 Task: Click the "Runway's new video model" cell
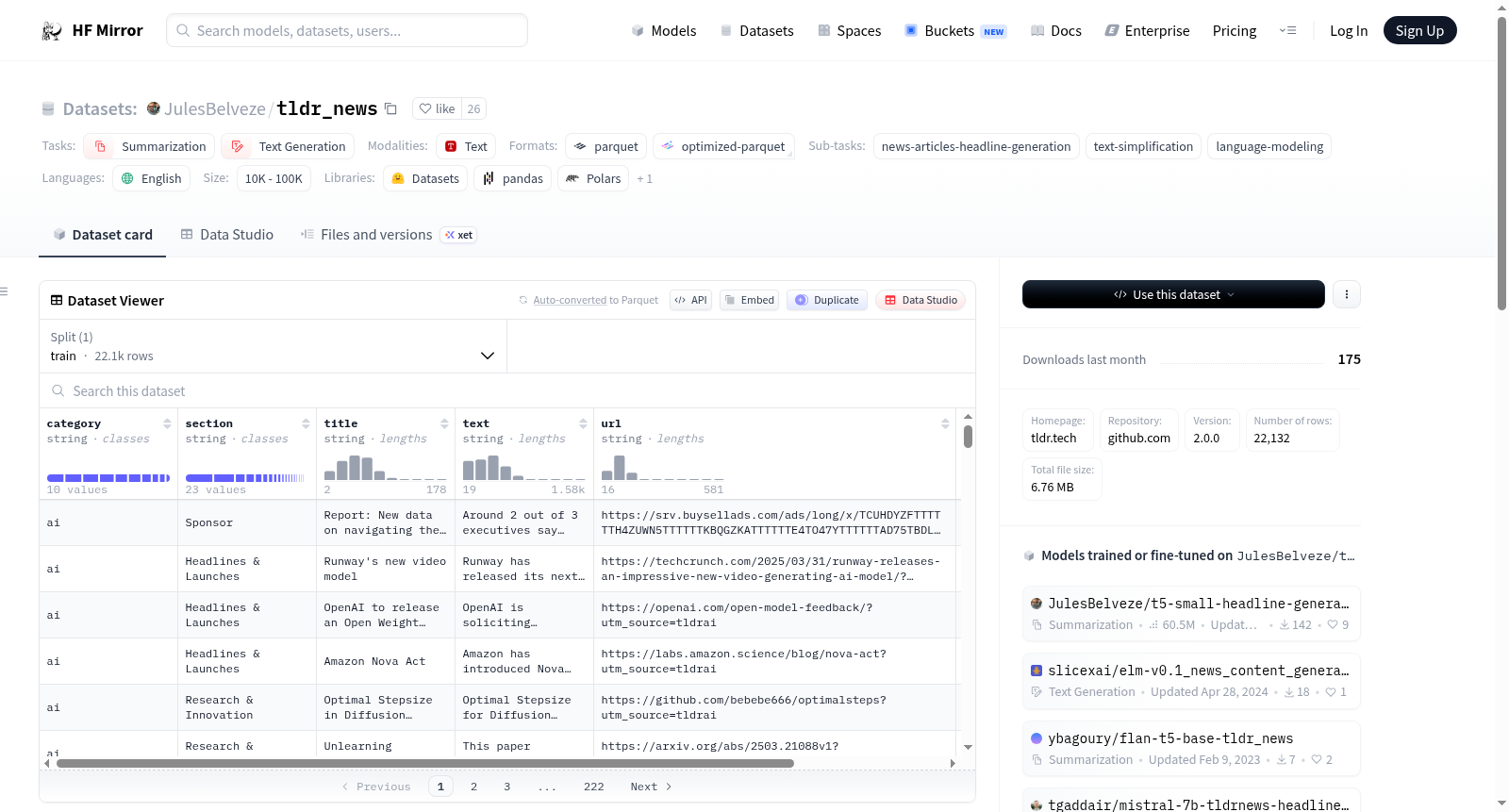[x=385, y=569]
